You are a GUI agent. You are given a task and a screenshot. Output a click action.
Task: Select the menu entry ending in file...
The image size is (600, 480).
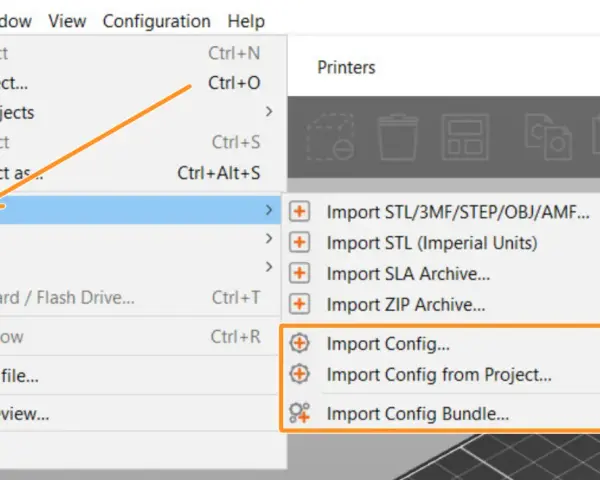coord(140,376)
